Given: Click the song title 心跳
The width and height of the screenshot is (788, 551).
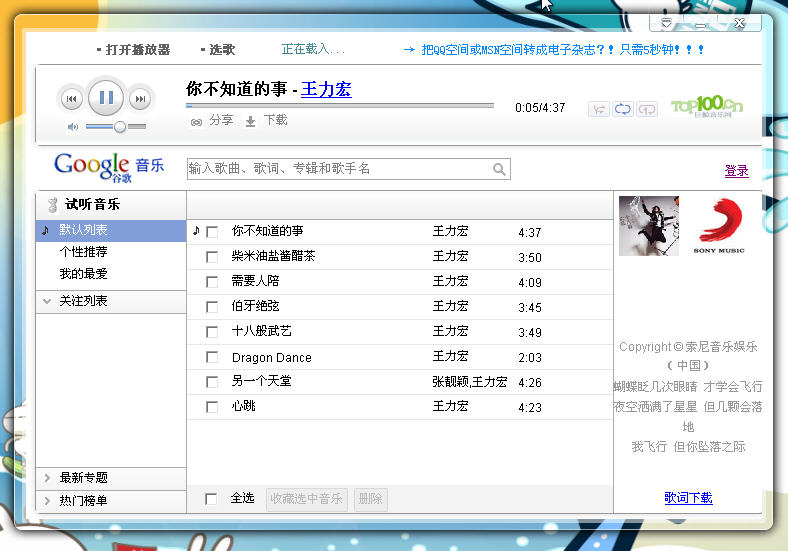Looking at the screenshot, I should pos(244,406).
